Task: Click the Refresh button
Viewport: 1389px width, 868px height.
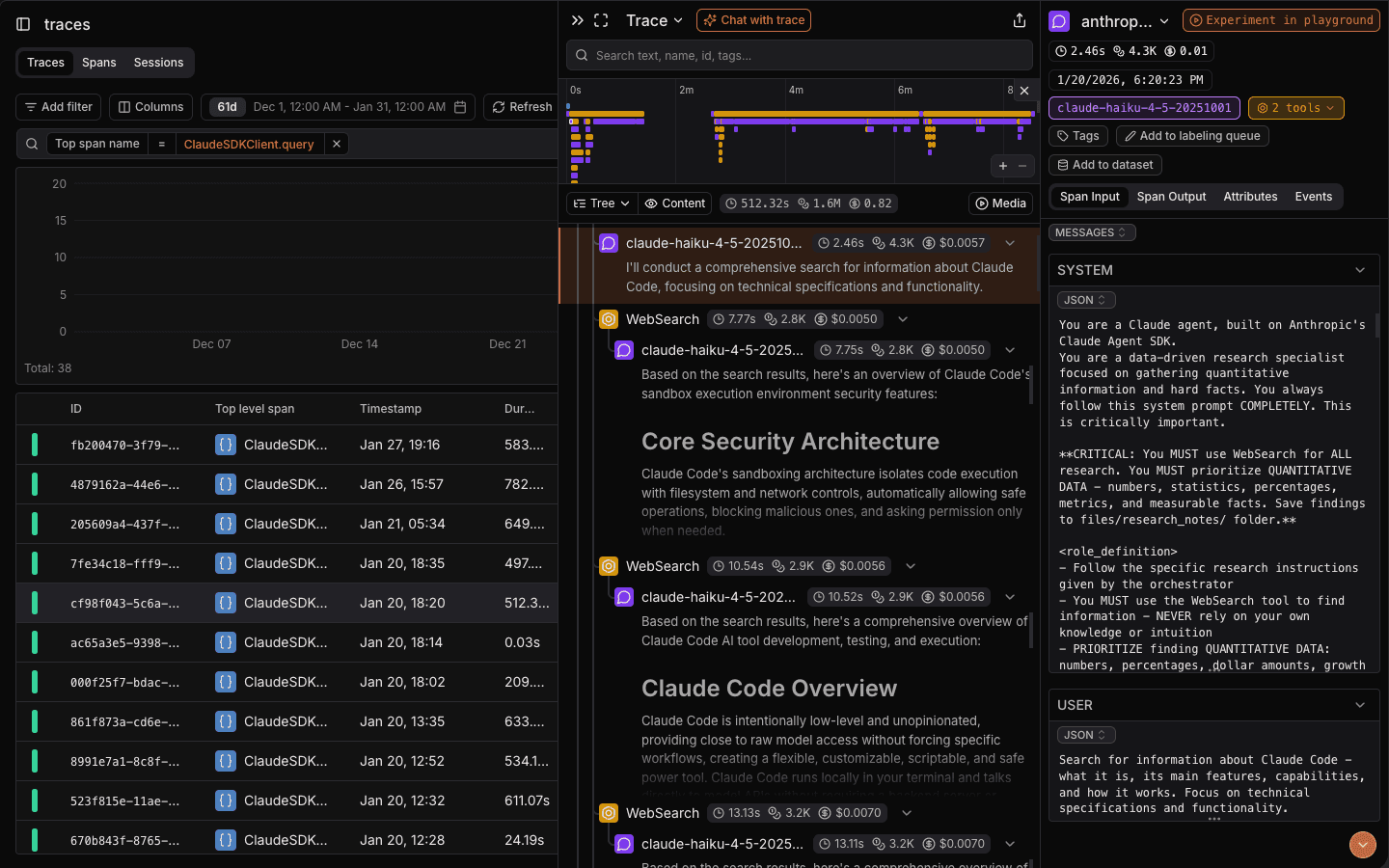Action: point(522,107)
